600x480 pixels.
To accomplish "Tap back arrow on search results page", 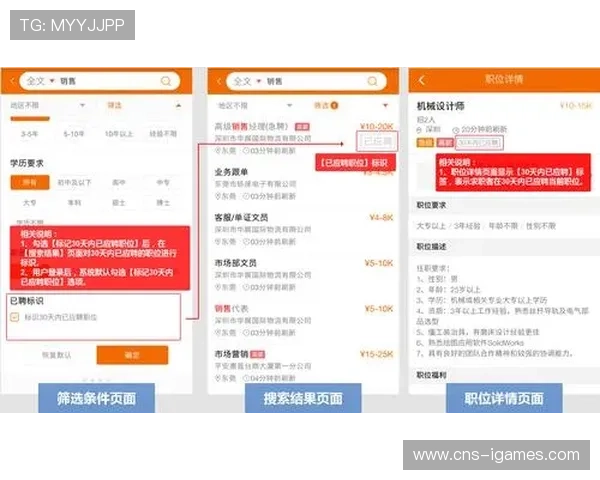I will point(219,81).
